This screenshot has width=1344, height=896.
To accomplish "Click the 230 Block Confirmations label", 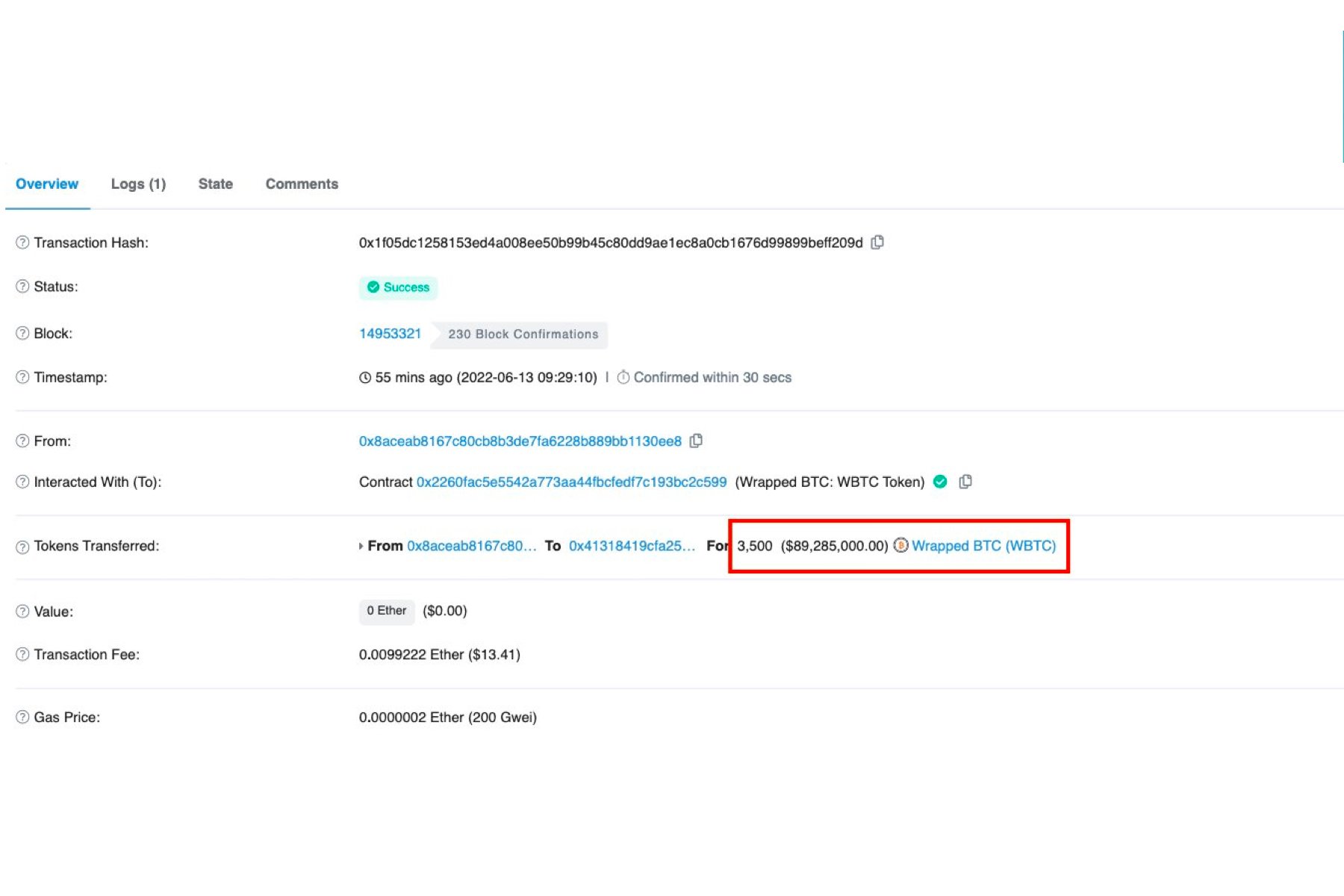I will pos(523,334).
